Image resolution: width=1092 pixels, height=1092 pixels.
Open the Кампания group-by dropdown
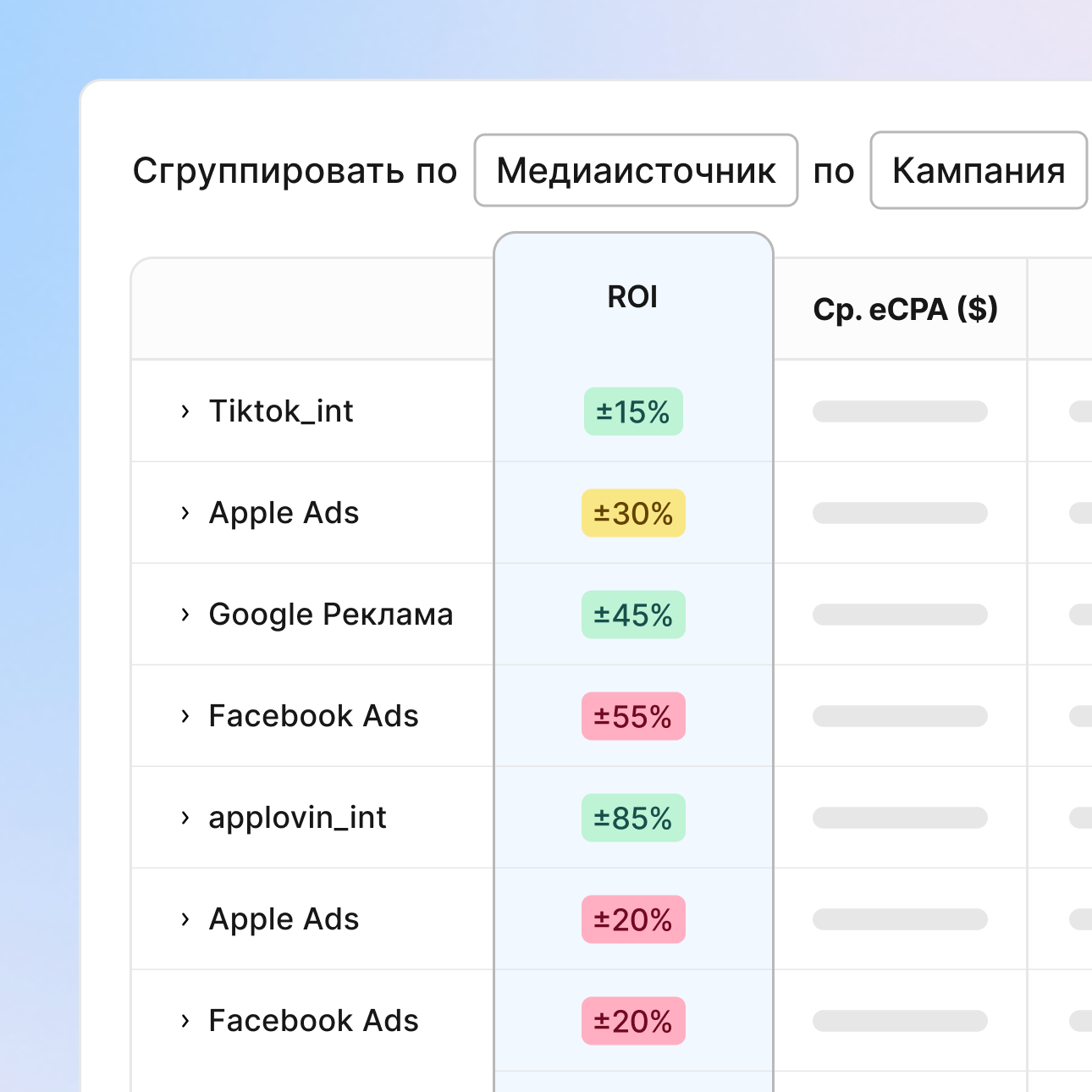tap(979, 170)
